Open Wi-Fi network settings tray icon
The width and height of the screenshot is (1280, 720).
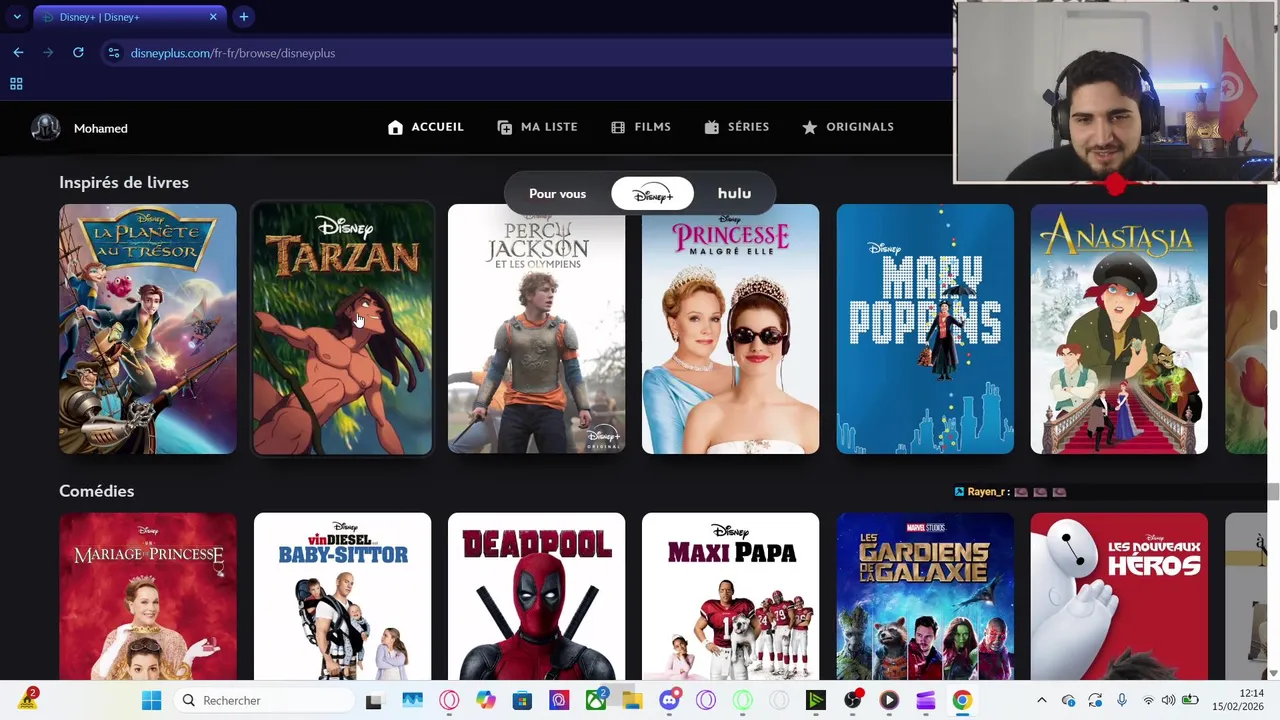click(x=1148, y=701)
